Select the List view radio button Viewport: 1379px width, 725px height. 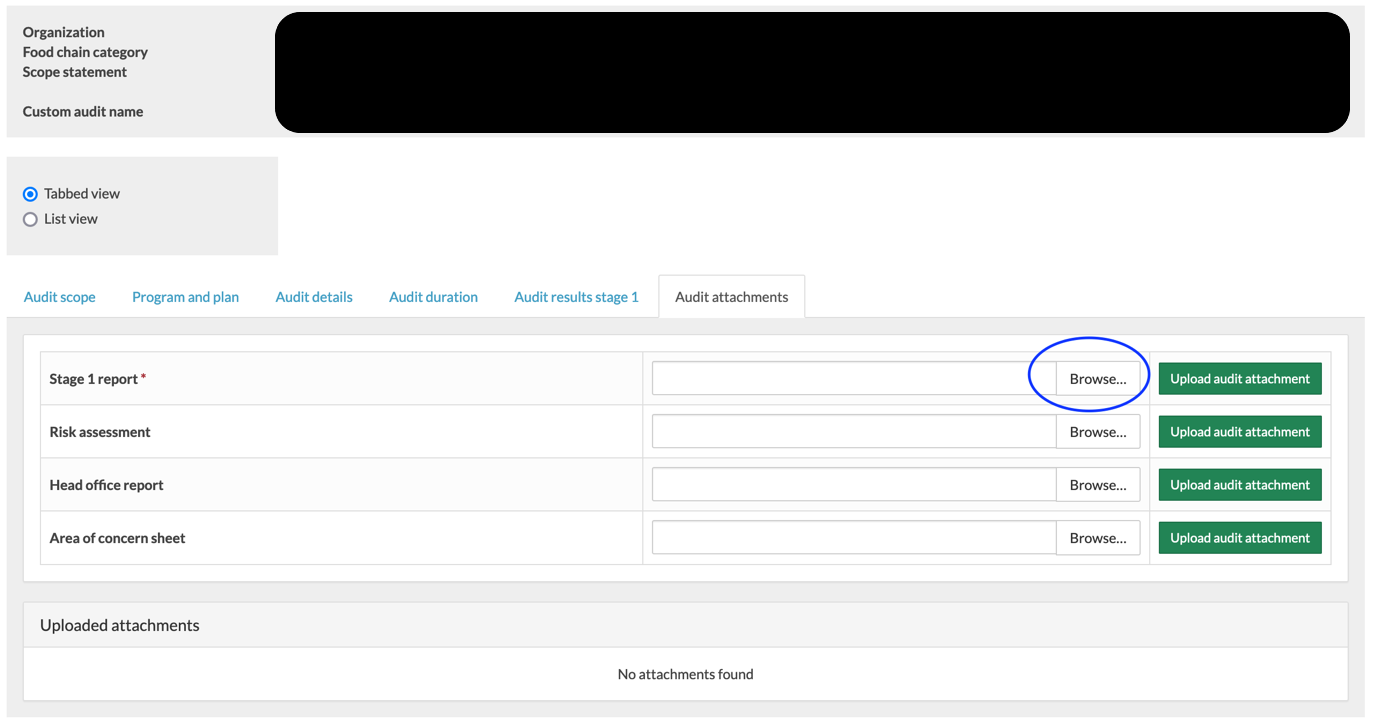pyautogui.click(x=30, y=219)
